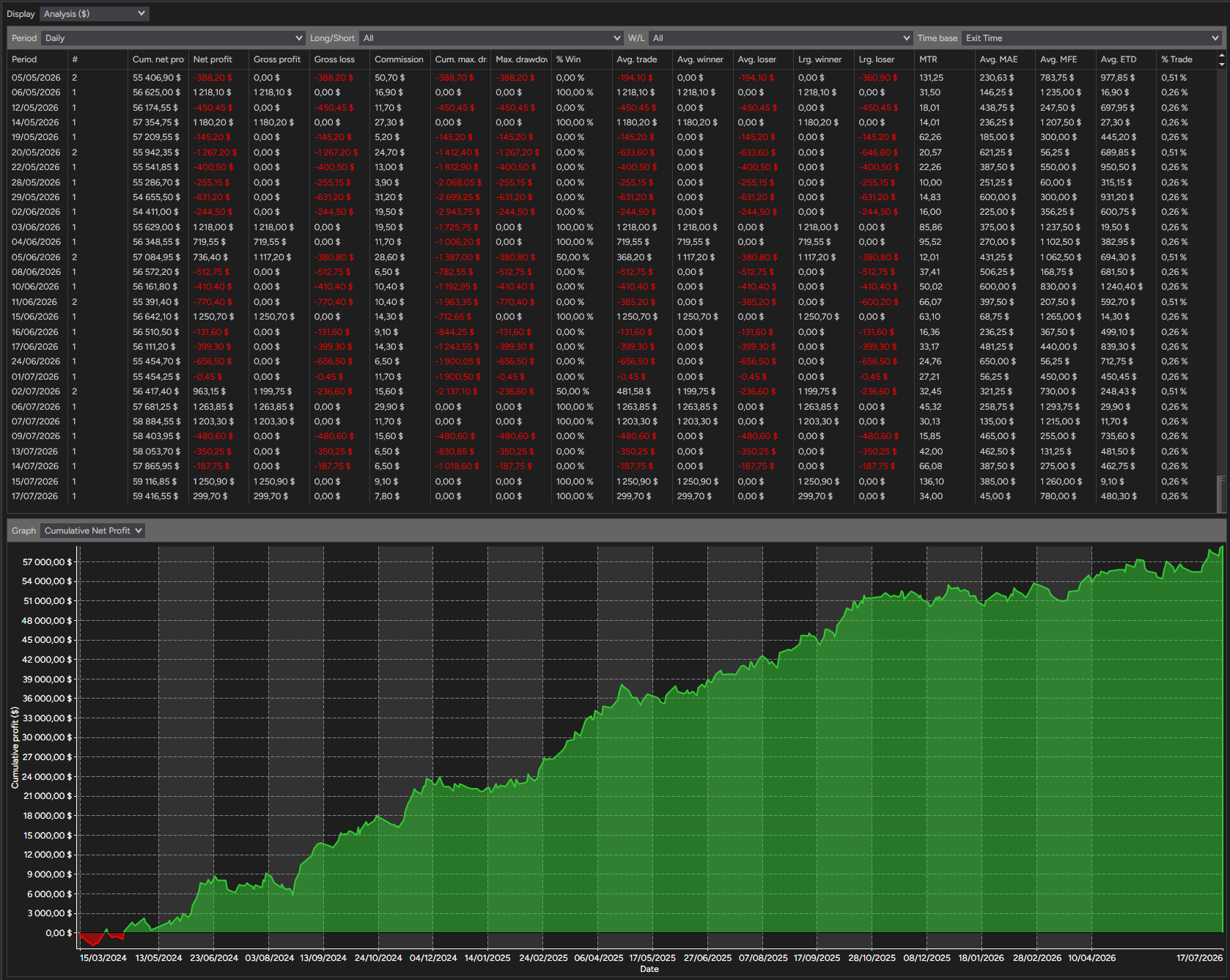Select the 14/07/2026 period row
The width and height of the screenshot is (1230, 980).
[612, 466]
